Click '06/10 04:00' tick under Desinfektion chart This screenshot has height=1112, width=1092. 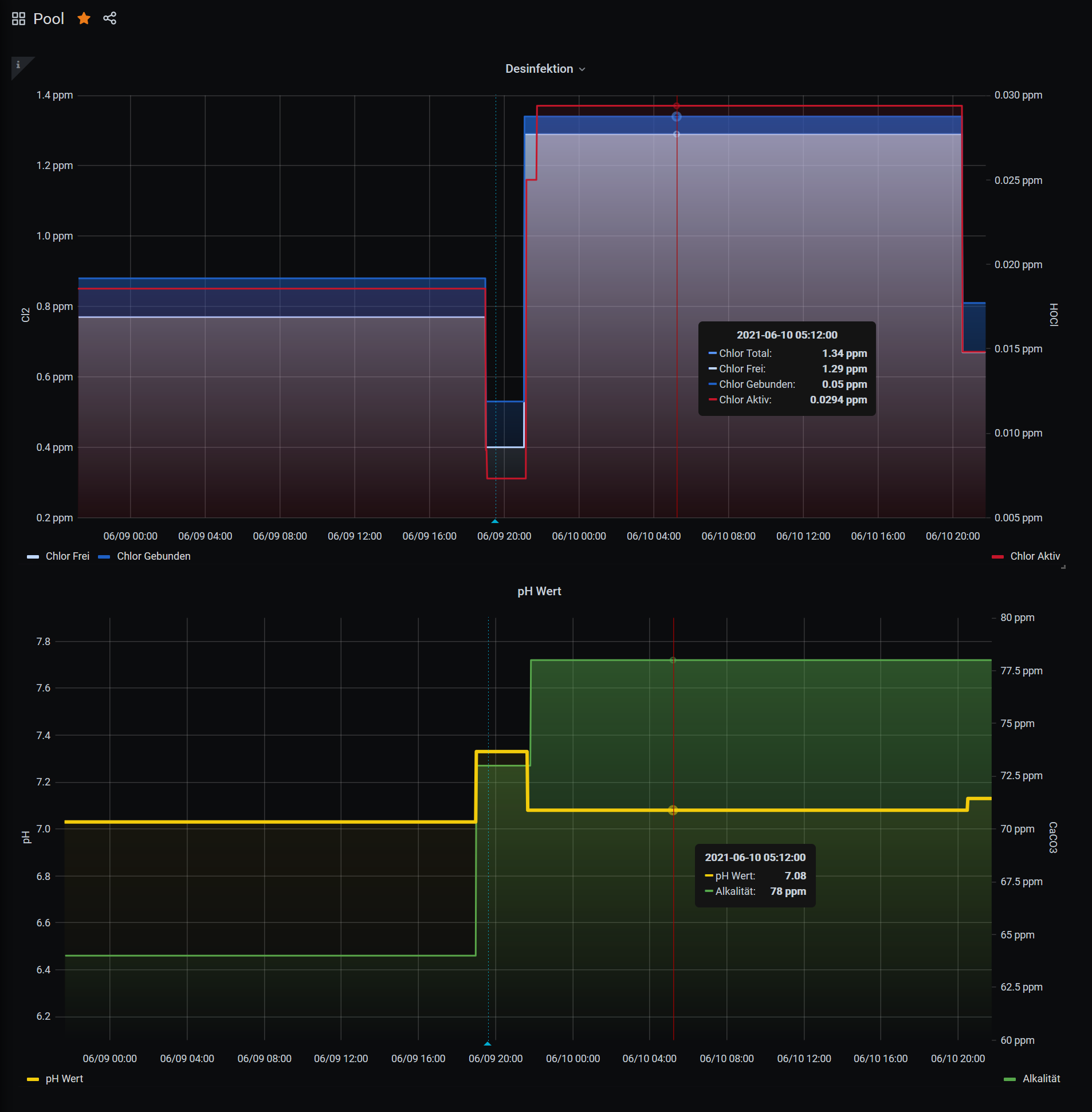(x=654, y=536)
